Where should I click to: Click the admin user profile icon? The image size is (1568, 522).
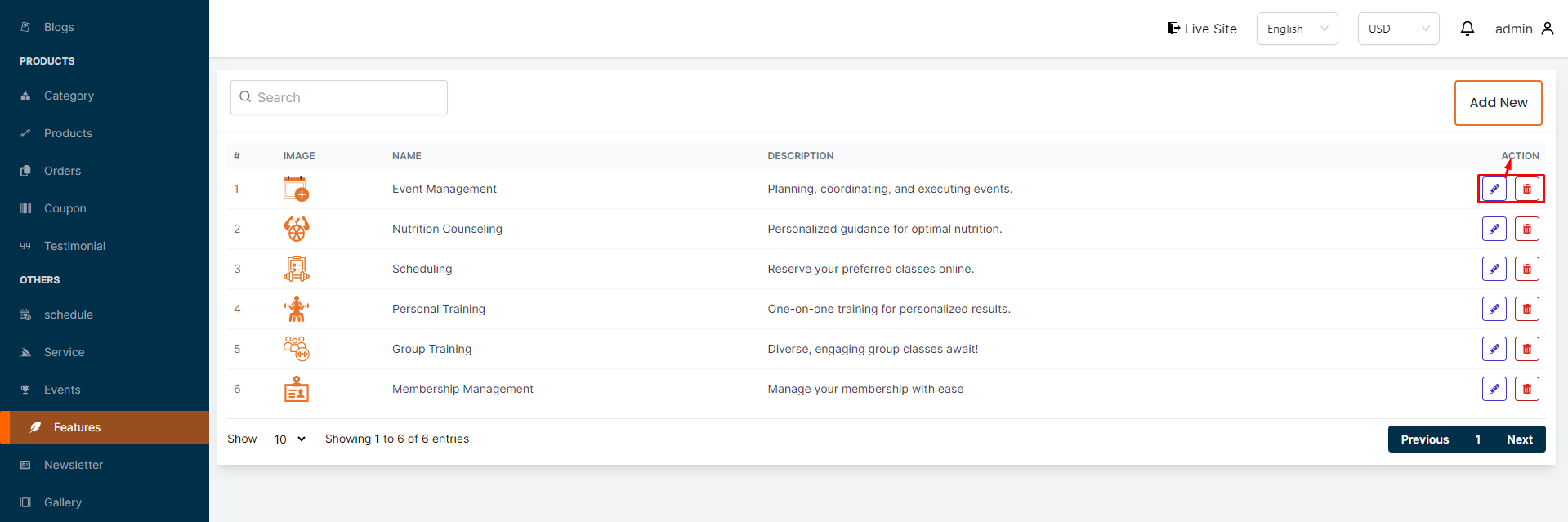pyautogui.click(x=1547, y=29)
